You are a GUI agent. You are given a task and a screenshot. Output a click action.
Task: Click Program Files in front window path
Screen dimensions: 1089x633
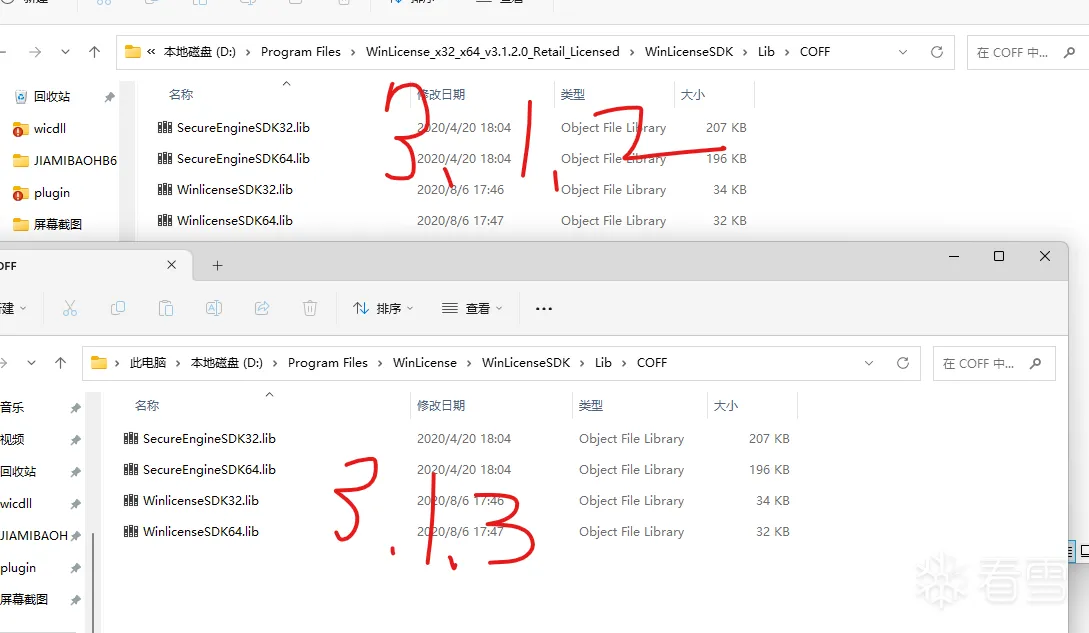click(x=328, y=363)
